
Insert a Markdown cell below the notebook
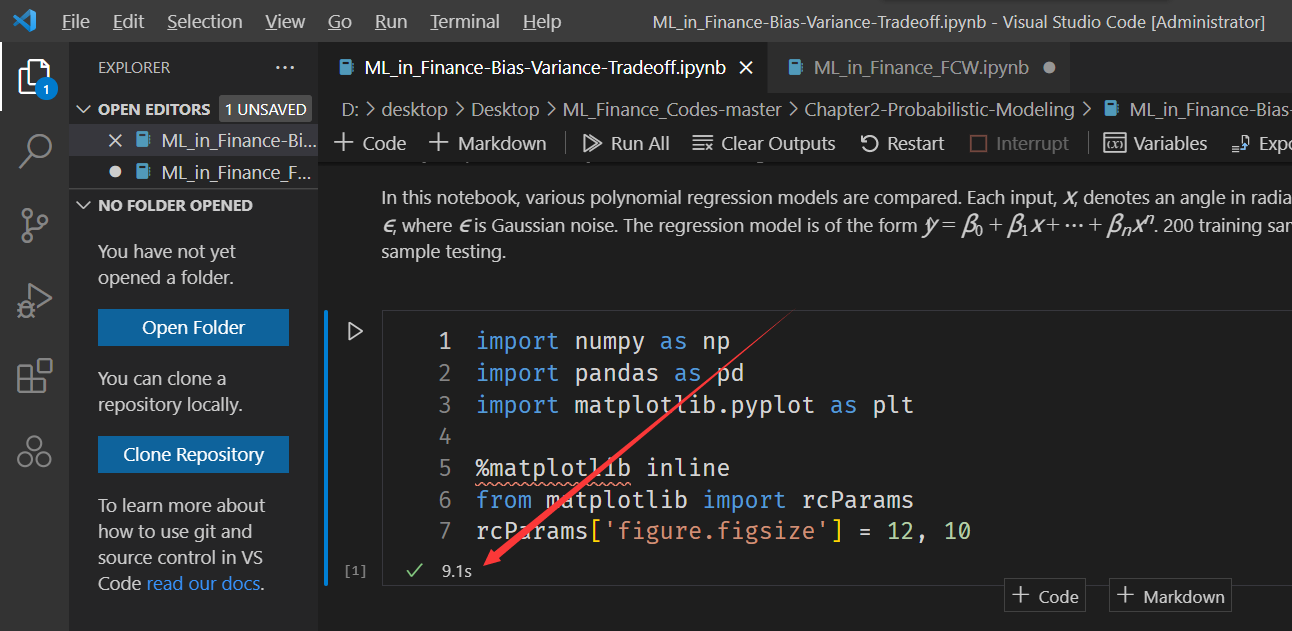click(x=1170, y=595)
